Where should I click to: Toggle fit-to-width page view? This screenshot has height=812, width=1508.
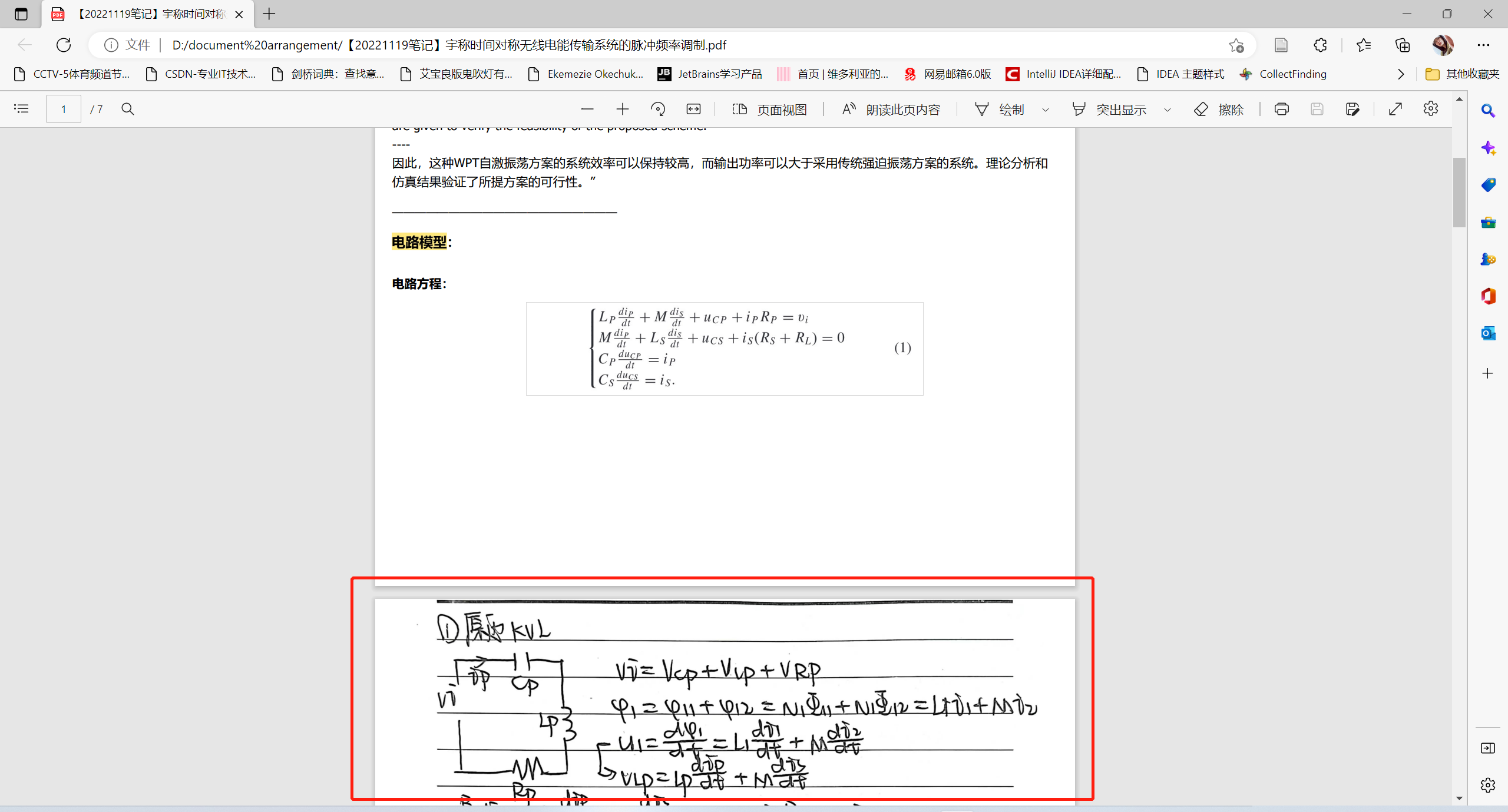coord(693,109)
